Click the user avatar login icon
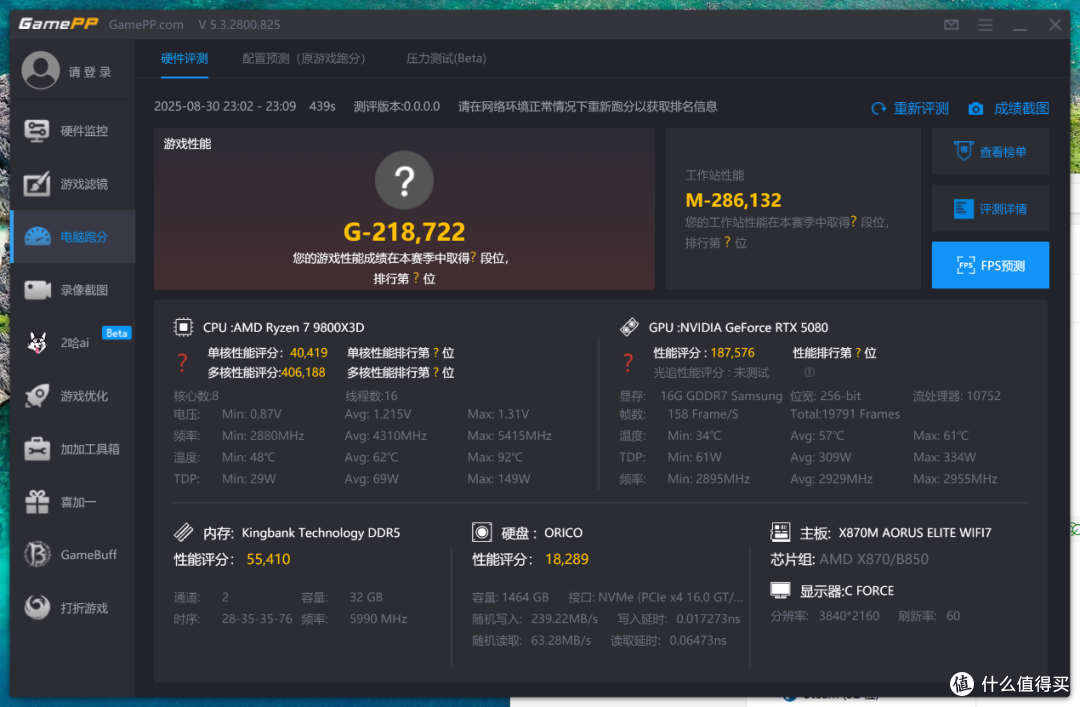This screenshot has width=1080, height=707. pyautogui.click(x=41, y=70)
